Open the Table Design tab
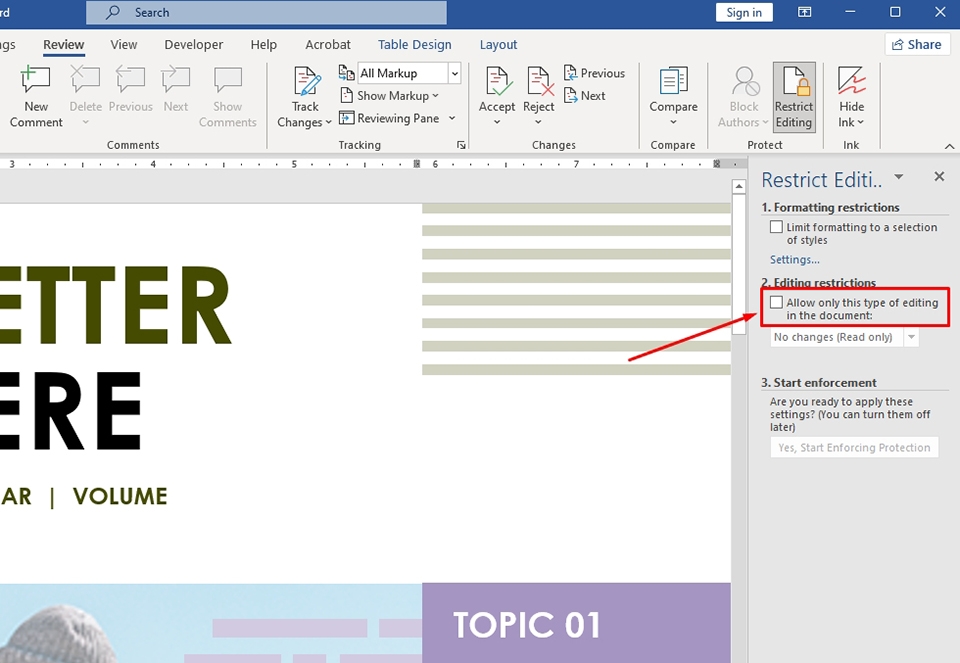Image resolution: width=960 pixels, height=663 pixels. point(414,45)
